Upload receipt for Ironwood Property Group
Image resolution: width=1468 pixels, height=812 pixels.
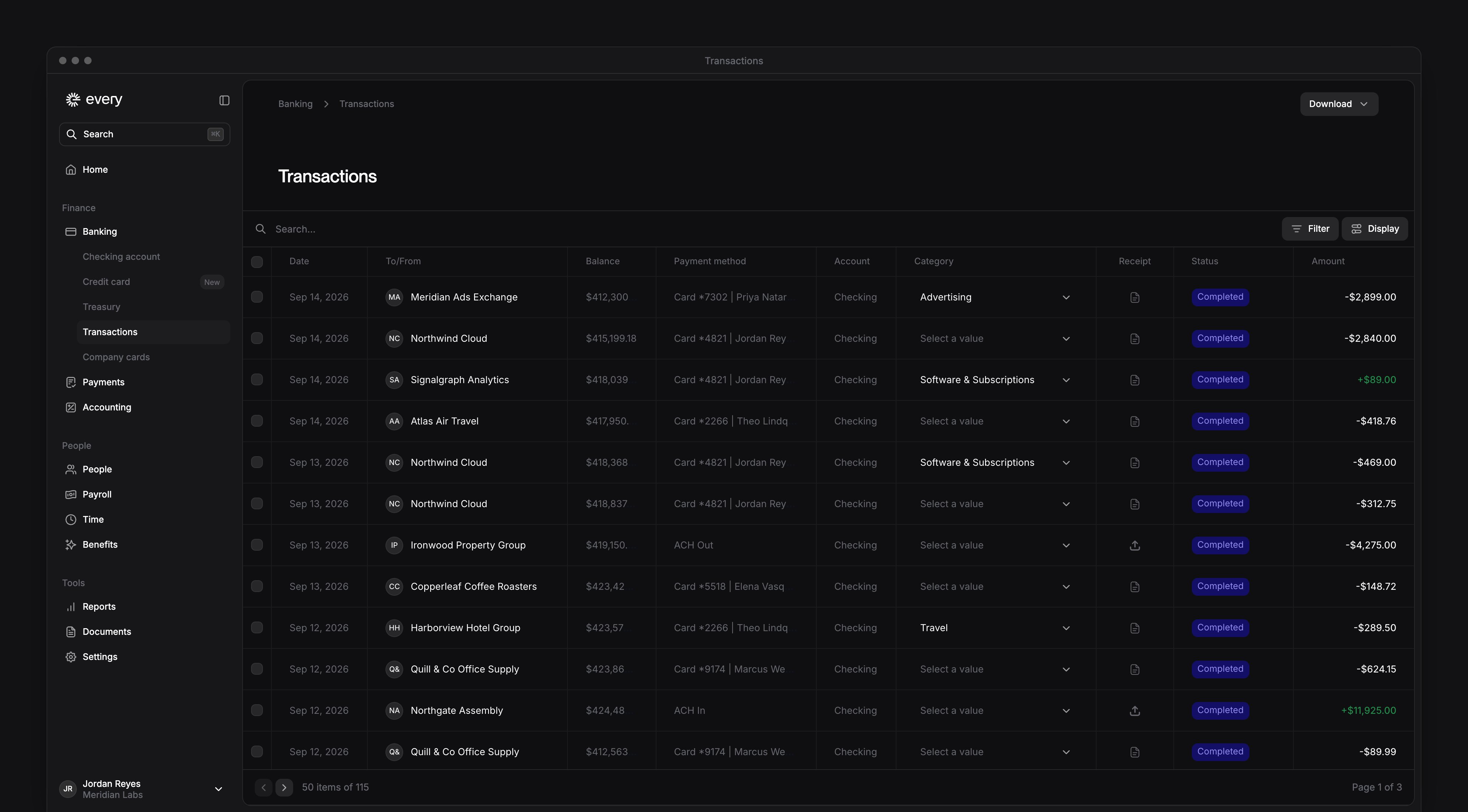tap(1135, 545)
